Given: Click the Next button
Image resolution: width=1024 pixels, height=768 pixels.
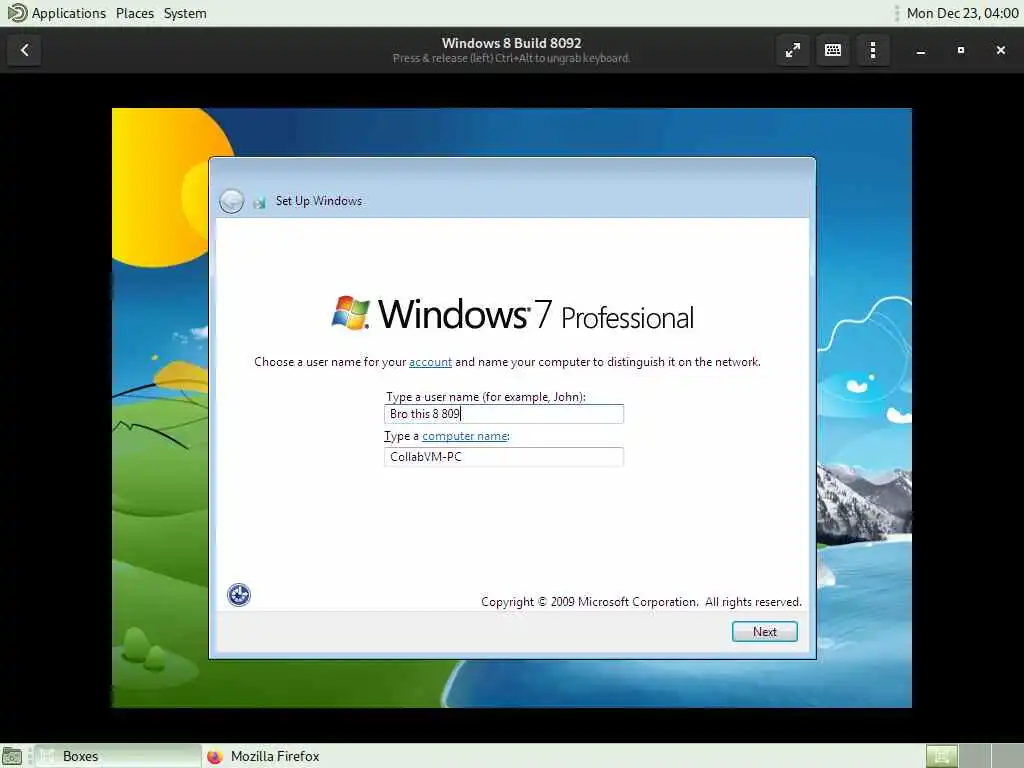Looking at the screenshot, I should [764, 632].
